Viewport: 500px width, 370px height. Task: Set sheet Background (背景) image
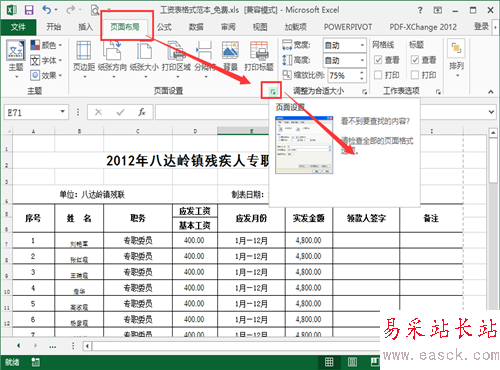(230, 56)
